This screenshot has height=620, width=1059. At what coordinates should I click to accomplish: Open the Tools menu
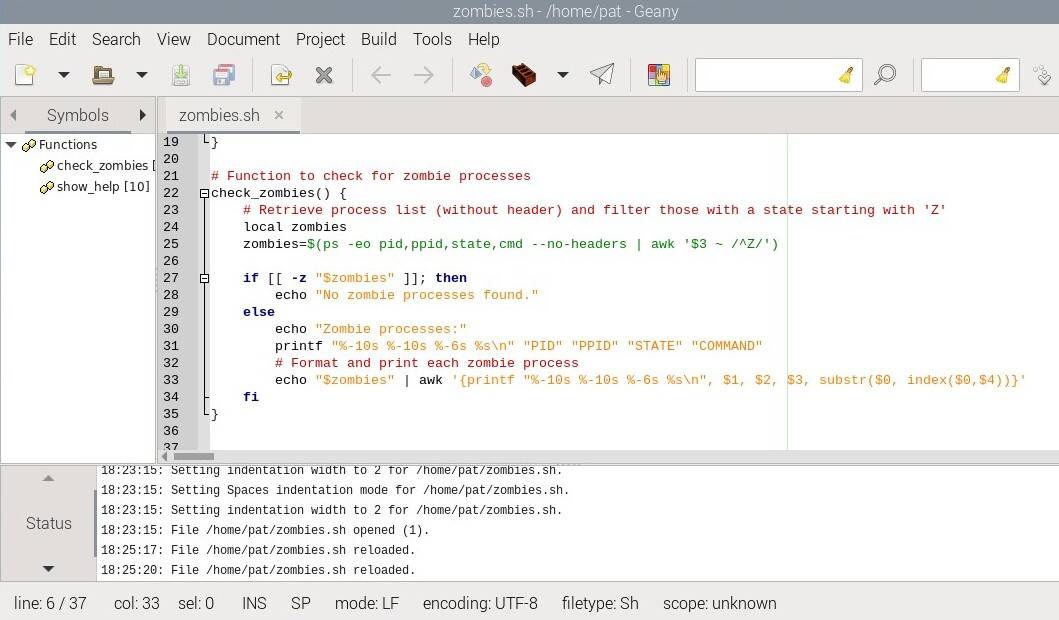[432, 39]
